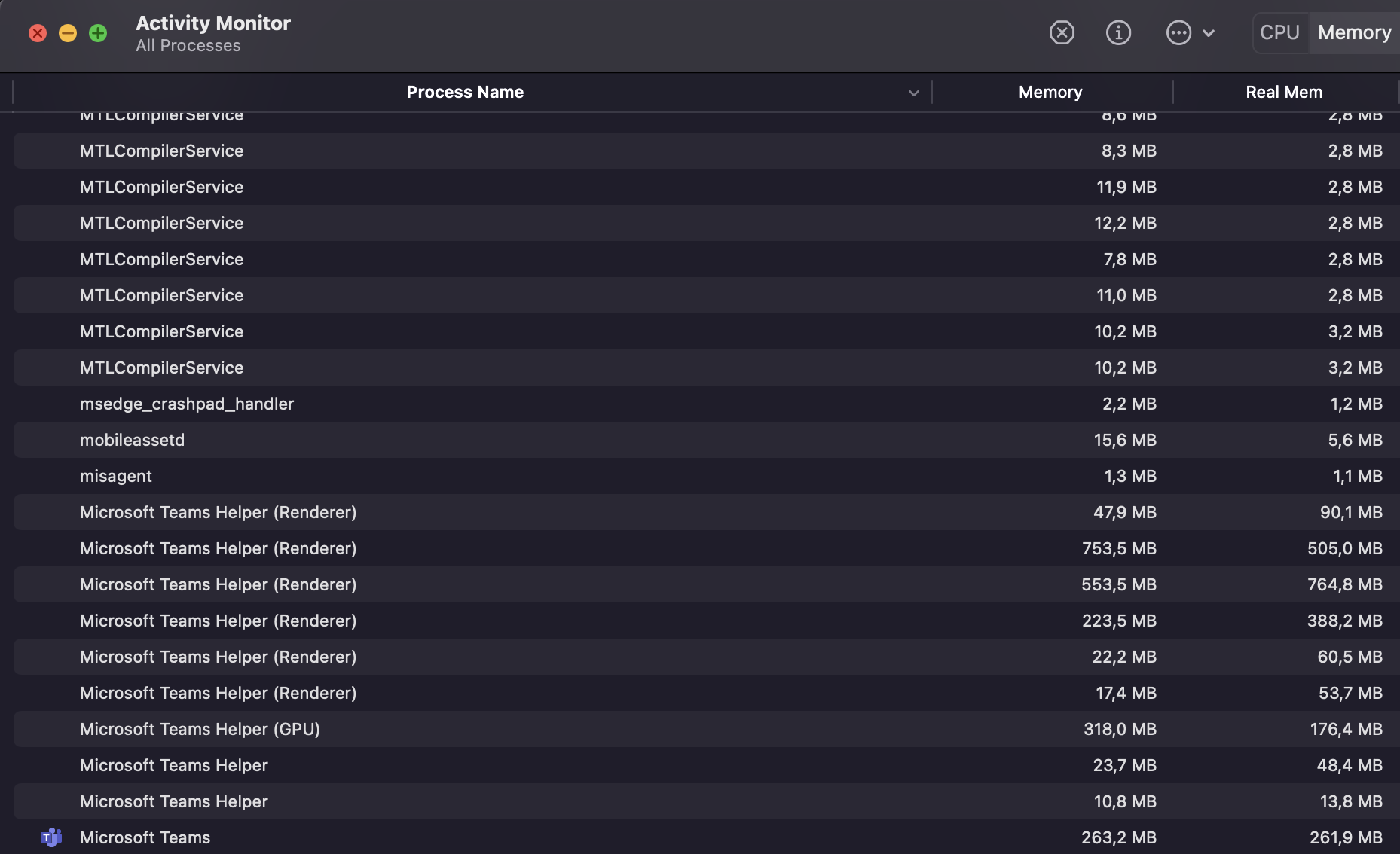Switch to the Memory tab

click(1354, 32)
